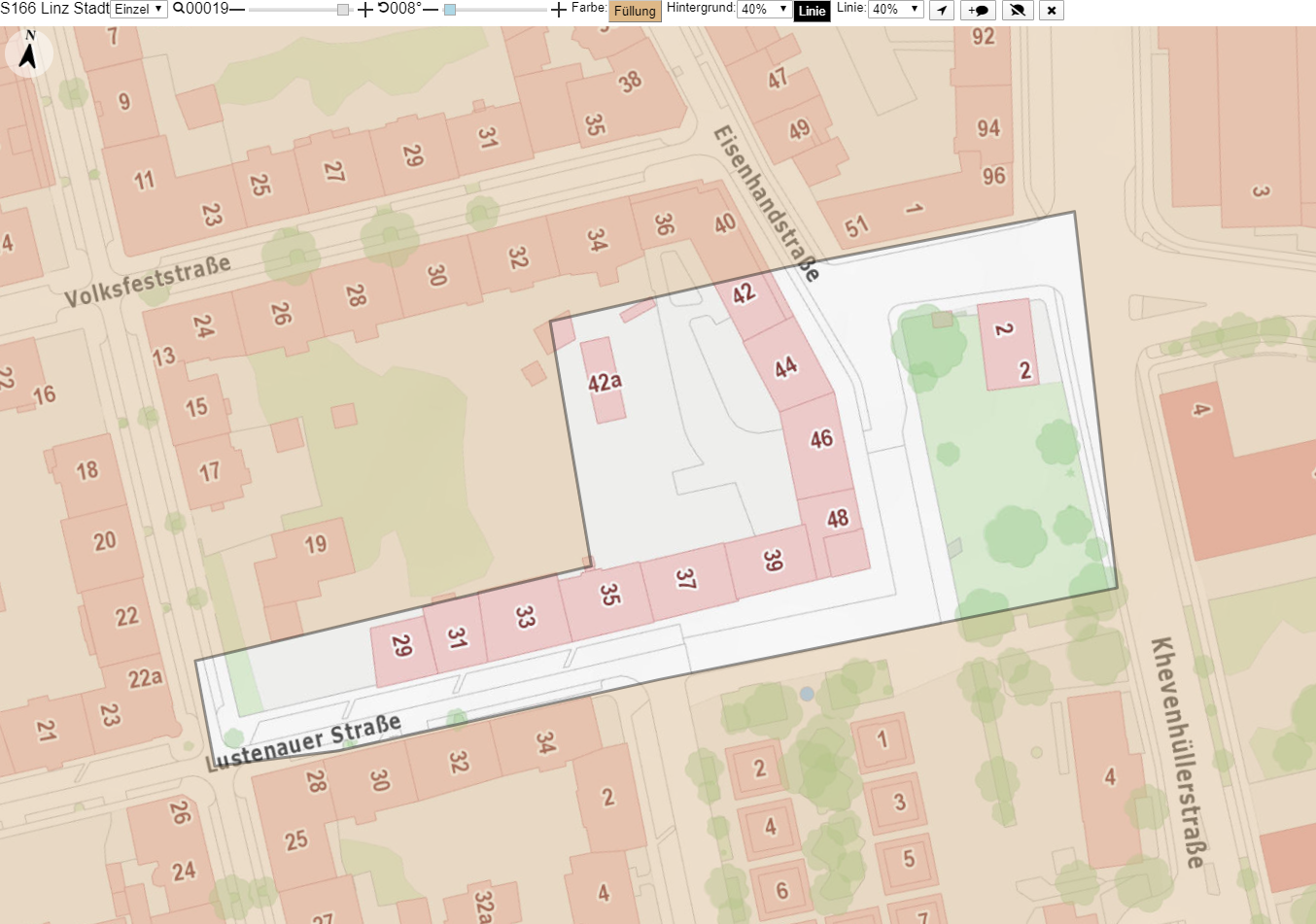Click the X button in the toolbar

coord(1052,11)
